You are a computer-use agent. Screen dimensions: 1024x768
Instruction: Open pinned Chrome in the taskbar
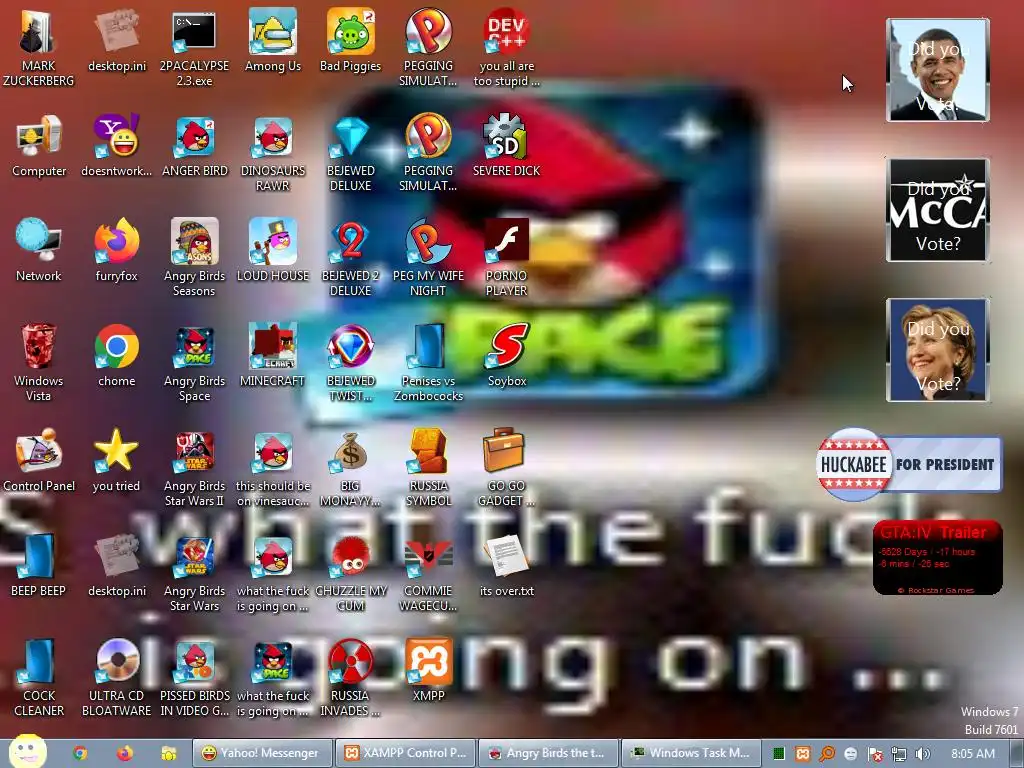[x=80, y=754]
